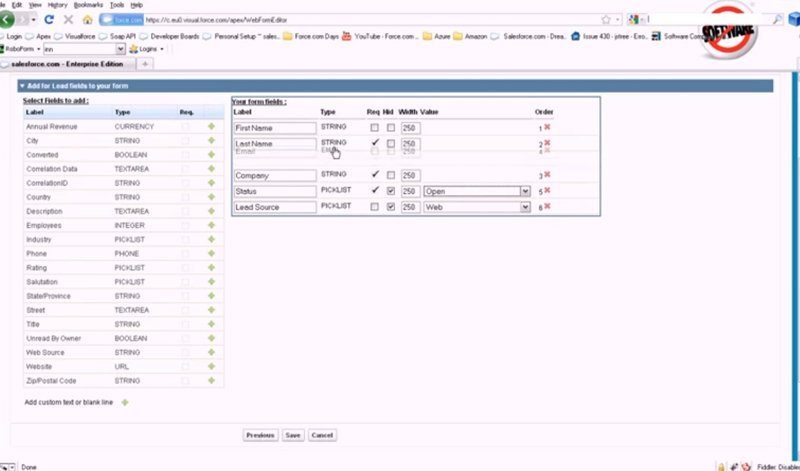Remove Lead Source field with red X
The image size is (800, 471).
pos(547,206)
